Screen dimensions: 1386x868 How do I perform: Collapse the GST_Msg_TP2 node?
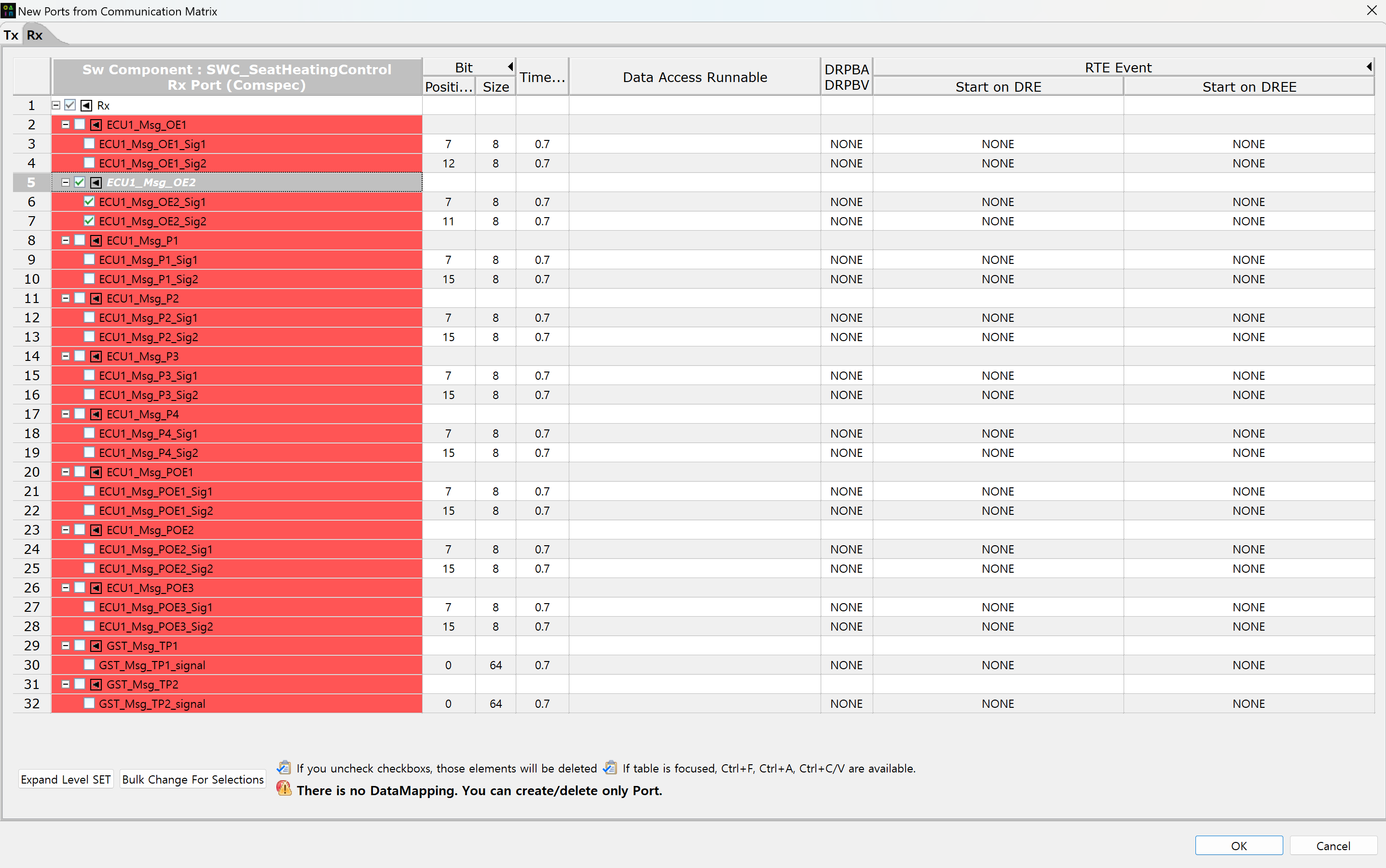[66, 684]
